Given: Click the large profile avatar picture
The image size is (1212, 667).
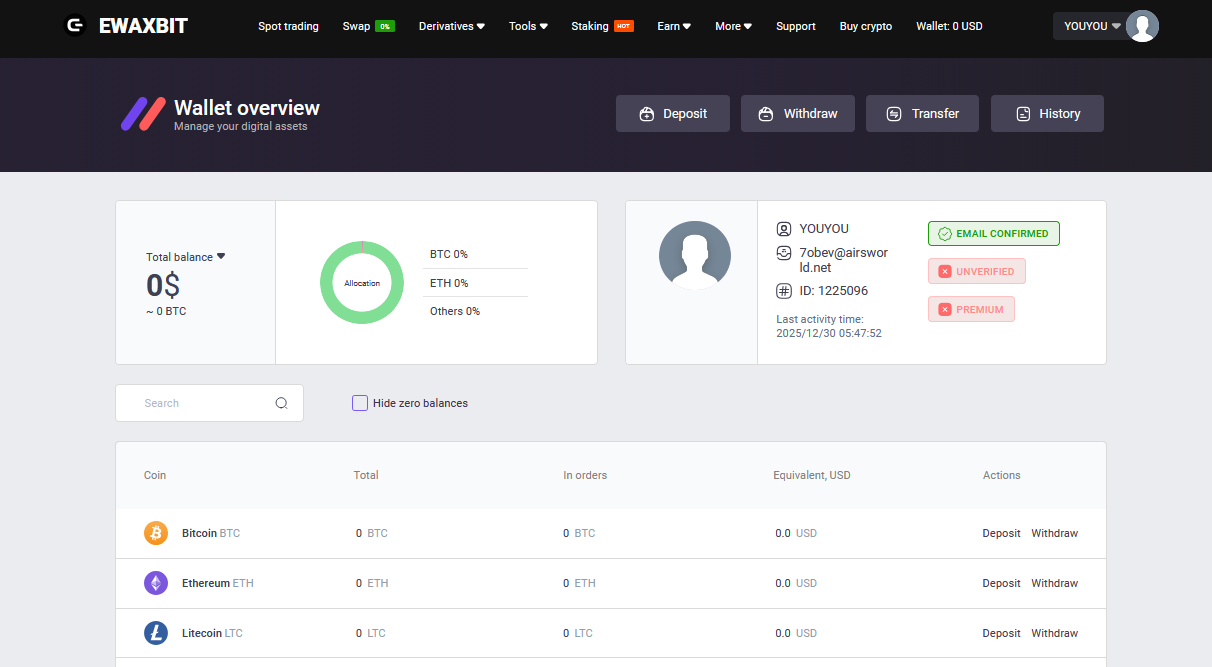Looking at the screenshot, I should click(695, 256).
